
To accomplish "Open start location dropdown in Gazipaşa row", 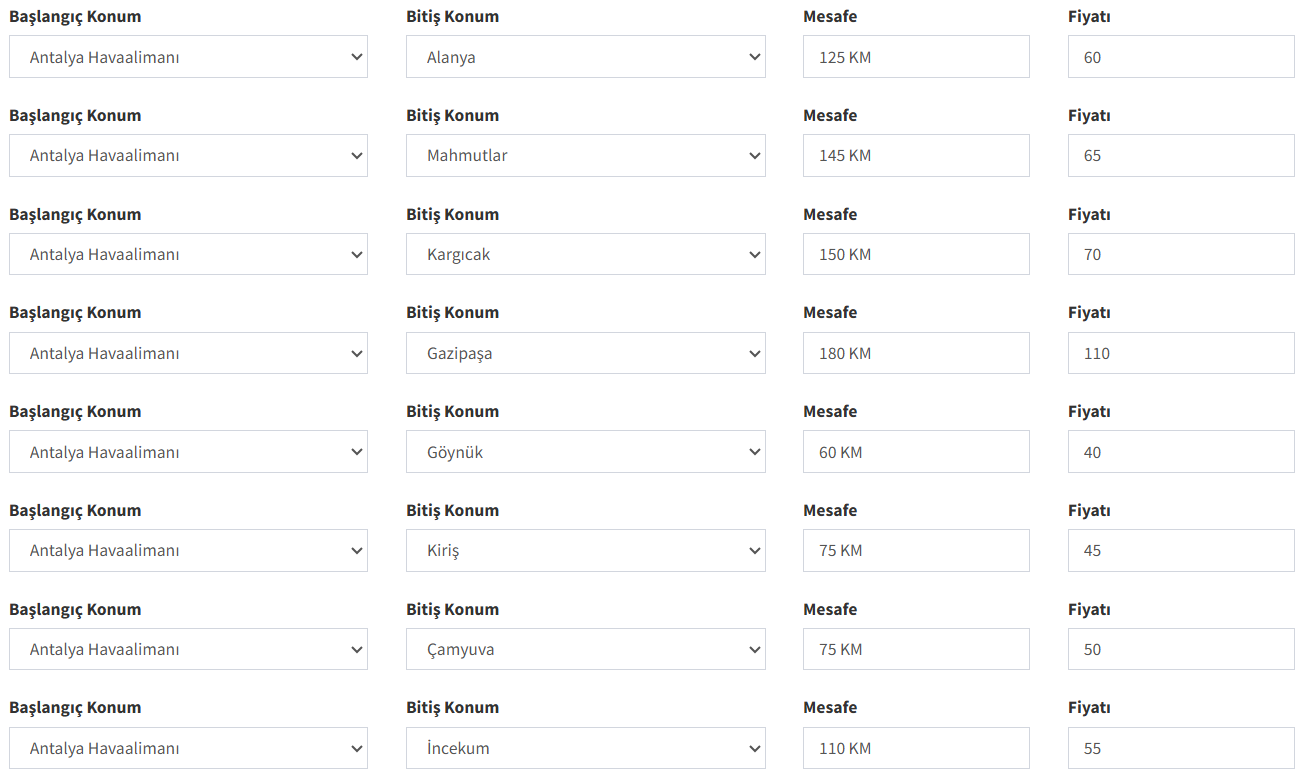I will pyautogui.click(x=188, y=353).
